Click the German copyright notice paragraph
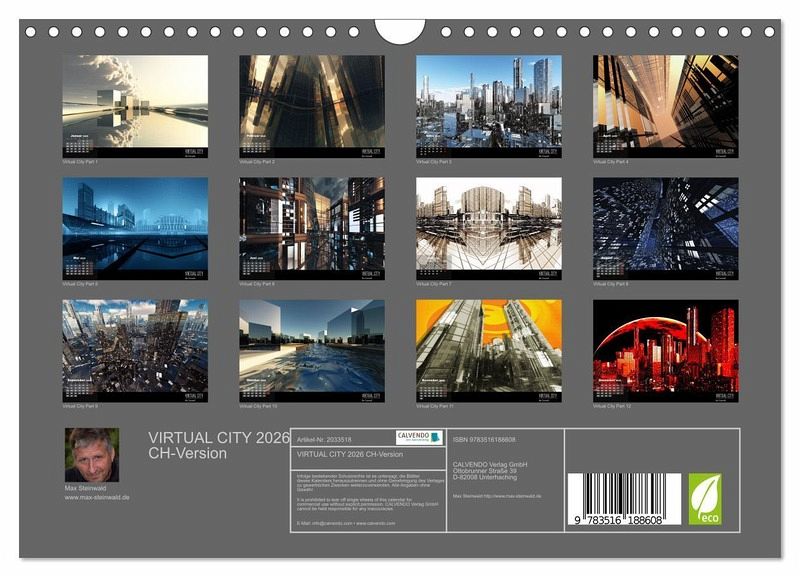This screenshot has width=800, height=577. pos(370,482)
